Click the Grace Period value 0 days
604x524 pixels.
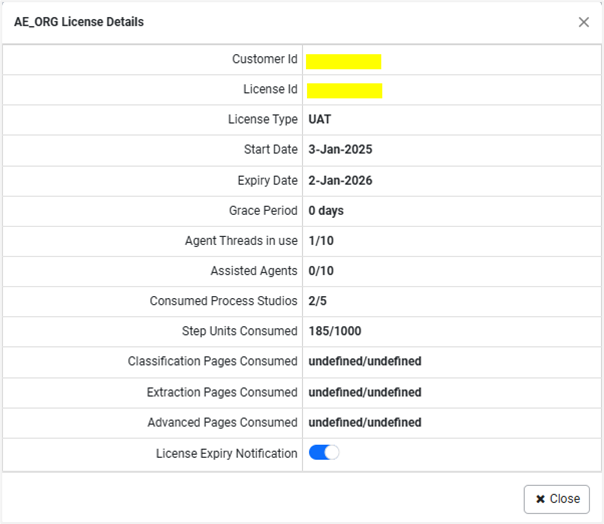(326, 211)
